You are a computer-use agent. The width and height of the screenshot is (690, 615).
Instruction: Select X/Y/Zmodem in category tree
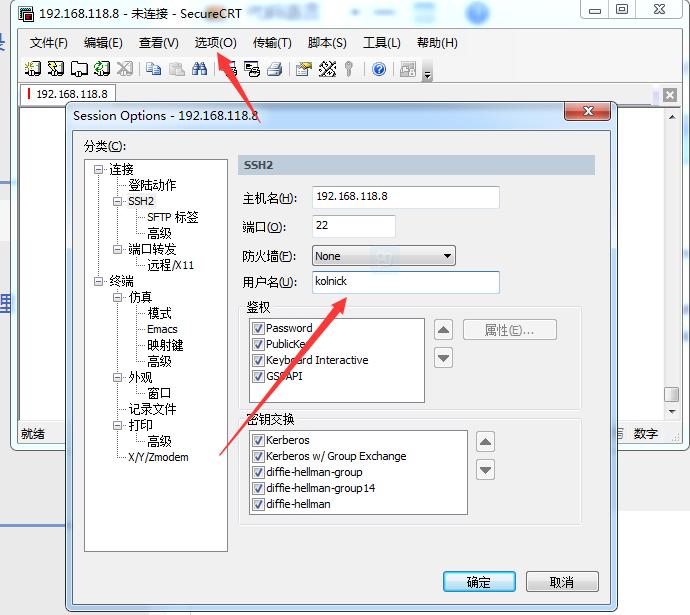pos(158,457)
